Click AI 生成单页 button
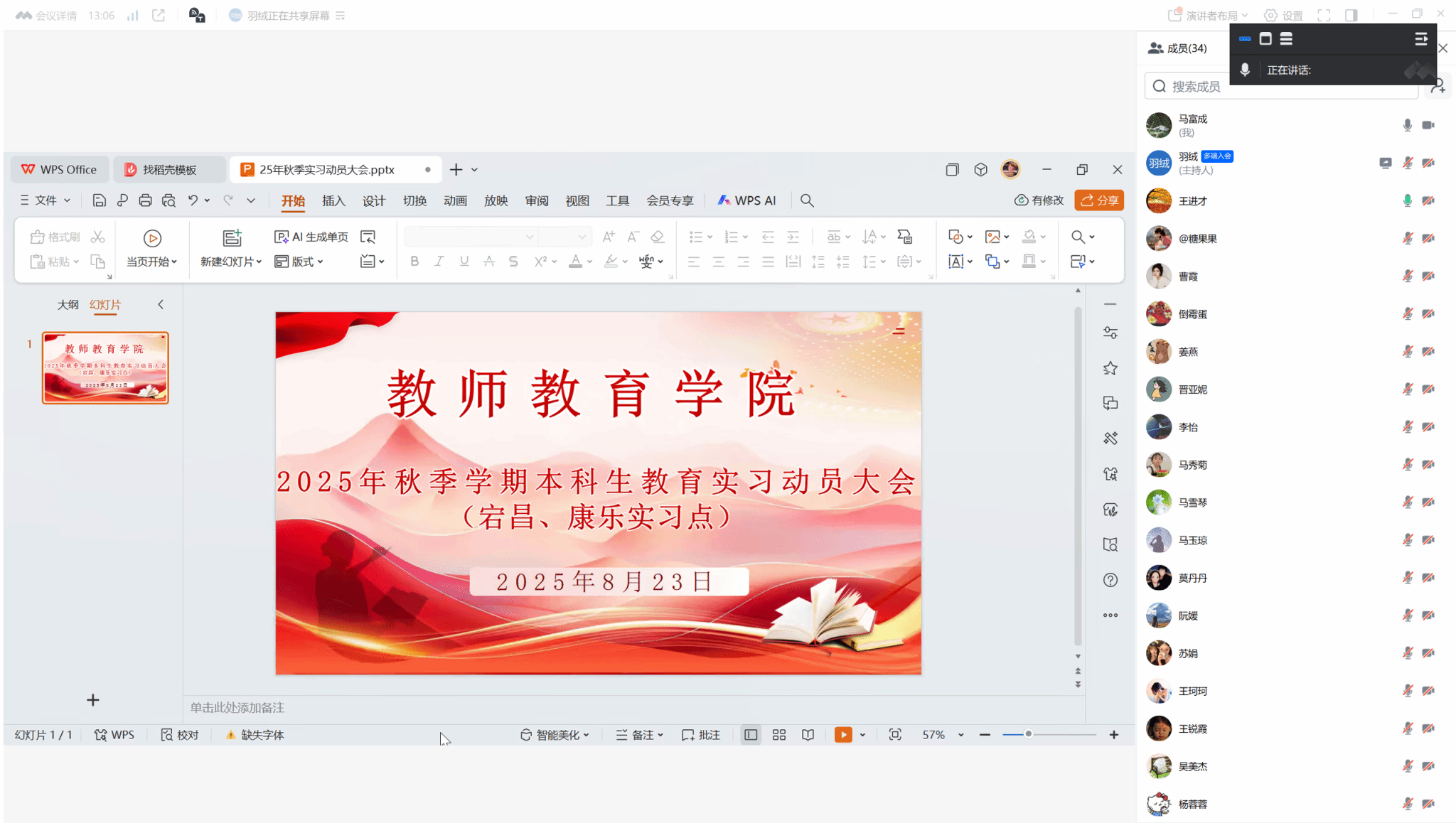This screenshot has height=823, width=1456. coord(311,237)
